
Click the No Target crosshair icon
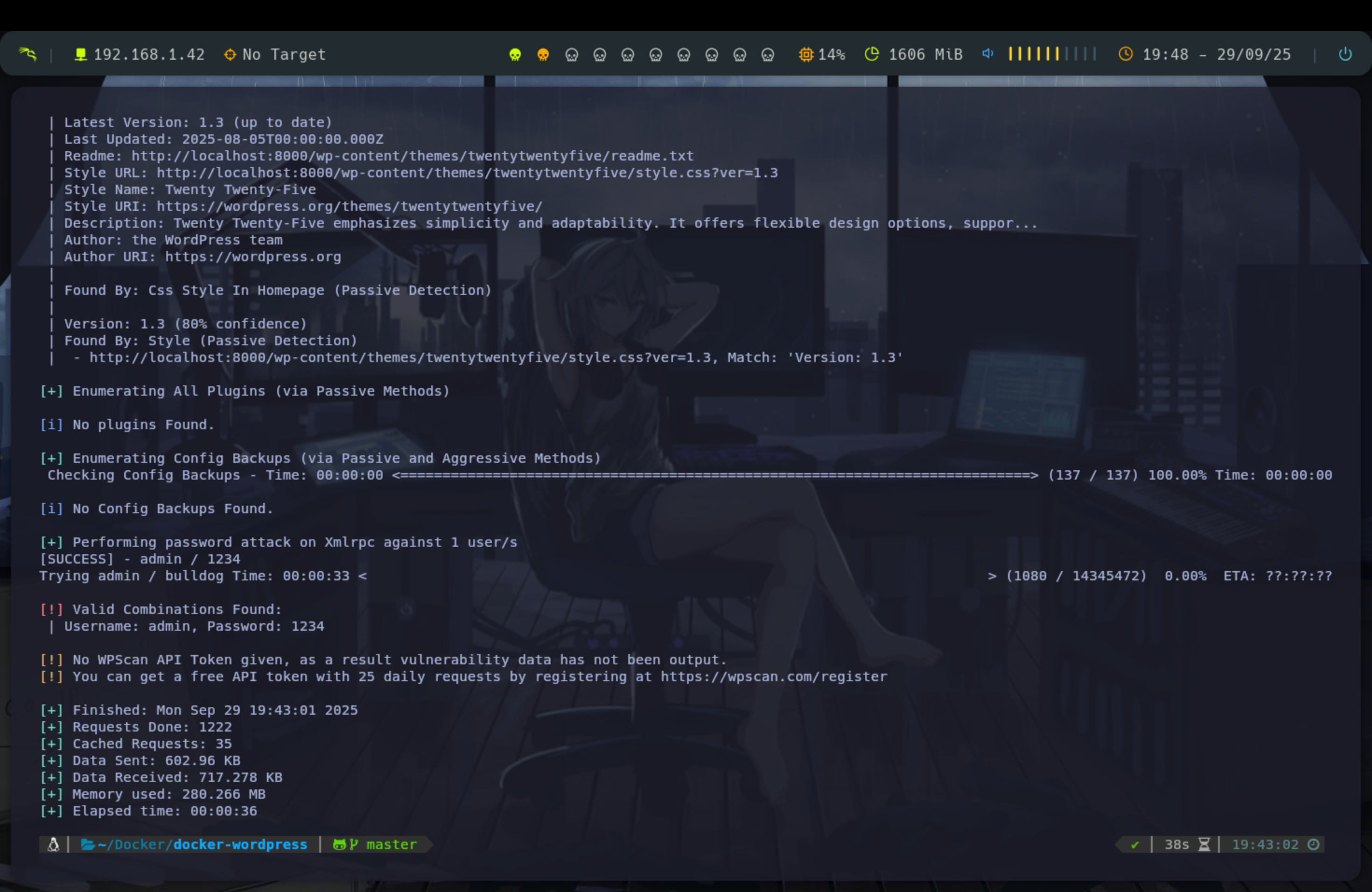tap(230, 54)
